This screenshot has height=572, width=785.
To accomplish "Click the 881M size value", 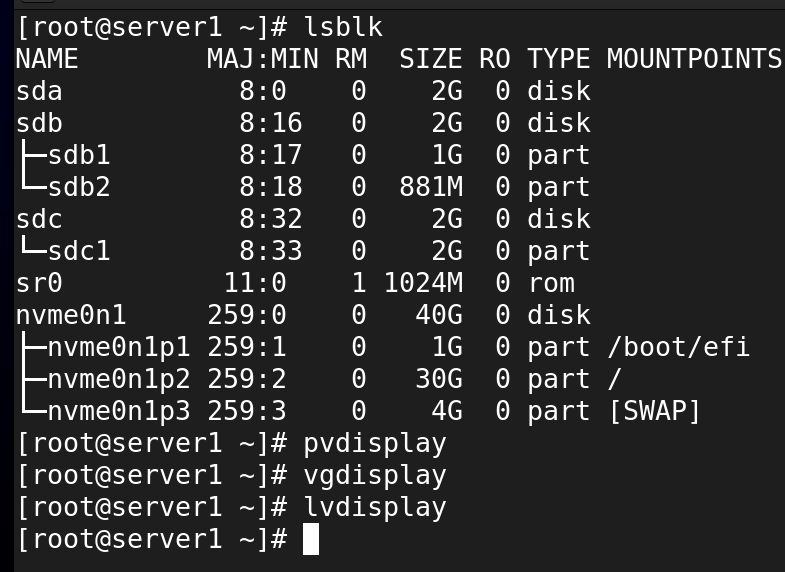I will [x=431, y=187].
